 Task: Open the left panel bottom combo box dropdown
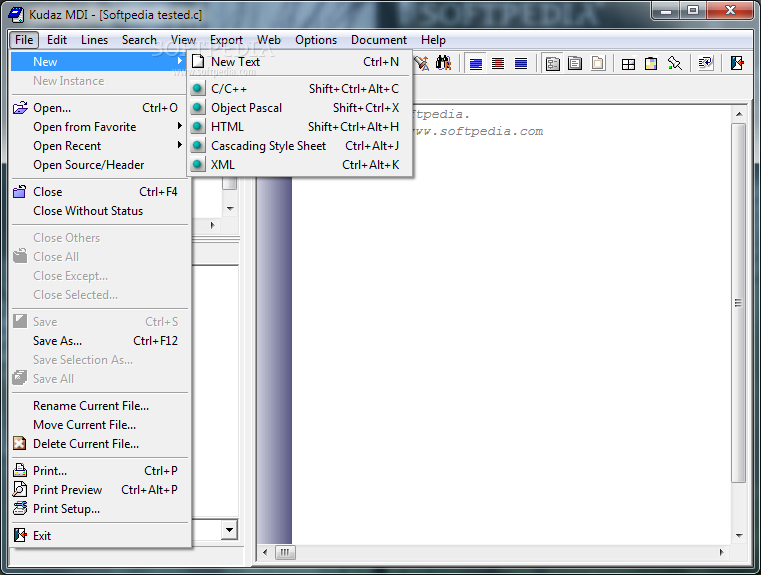(230, 529)
